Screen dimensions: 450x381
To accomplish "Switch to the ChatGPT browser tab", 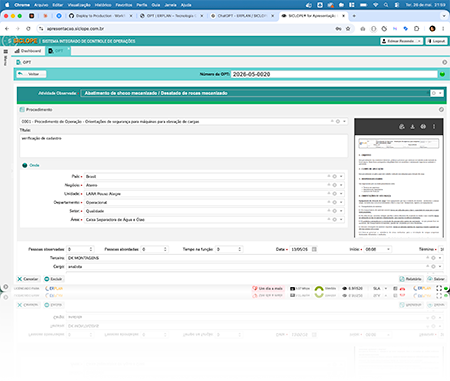I will [x=242, y=16].
